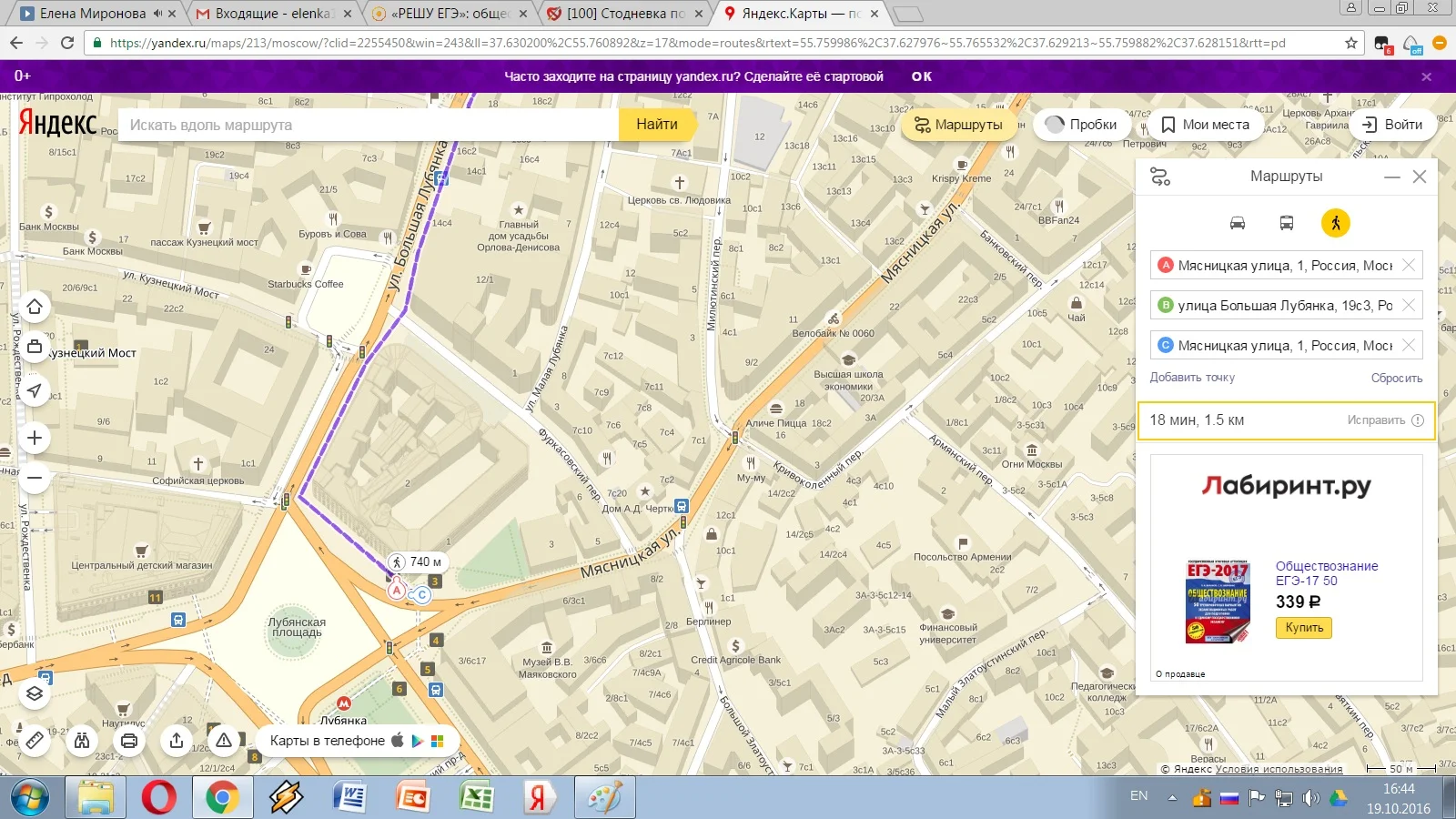This screenshot has height=819, width=1456.
Task: Click the browser back arrow
Action: pos(16,43)
